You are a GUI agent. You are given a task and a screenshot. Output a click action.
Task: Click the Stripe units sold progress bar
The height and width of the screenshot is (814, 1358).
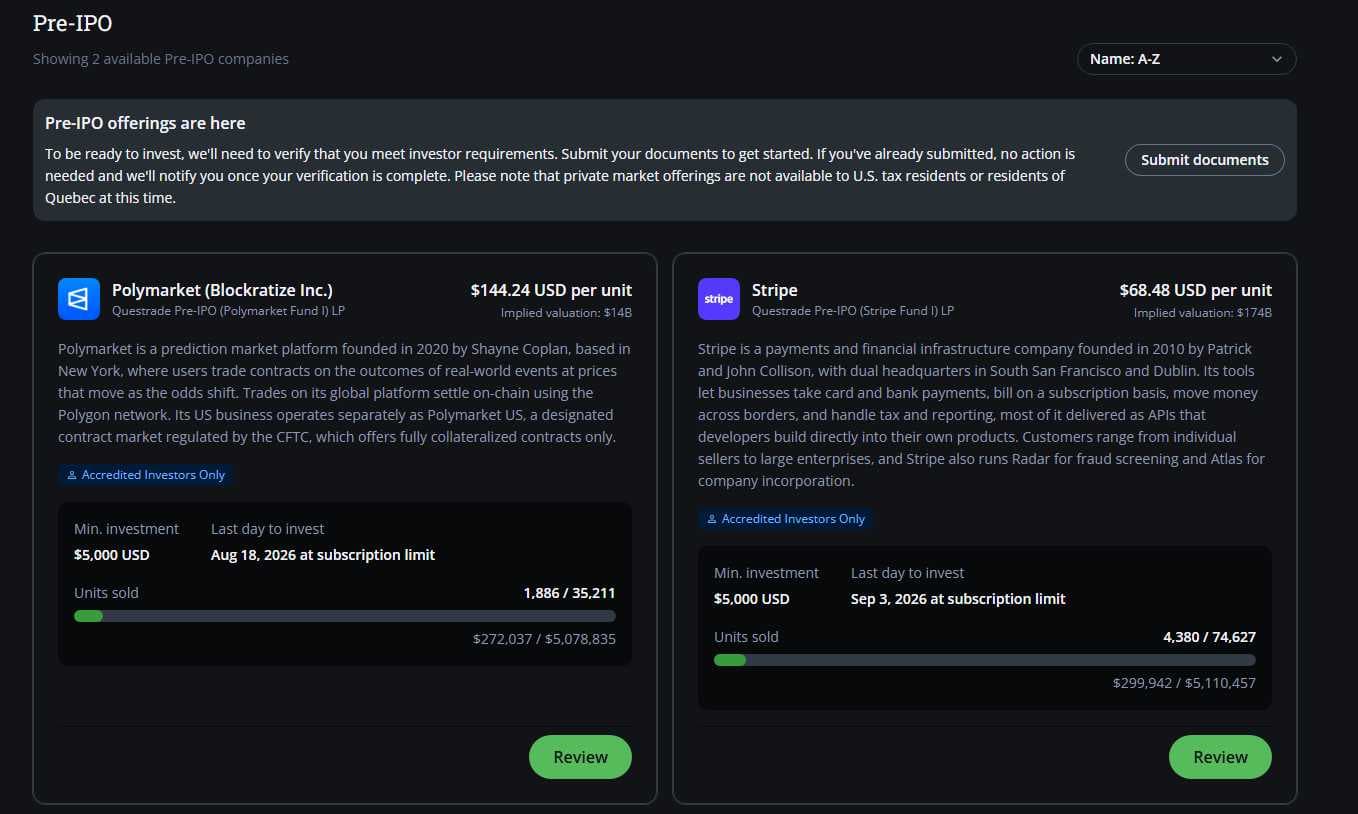pos(985,660)
